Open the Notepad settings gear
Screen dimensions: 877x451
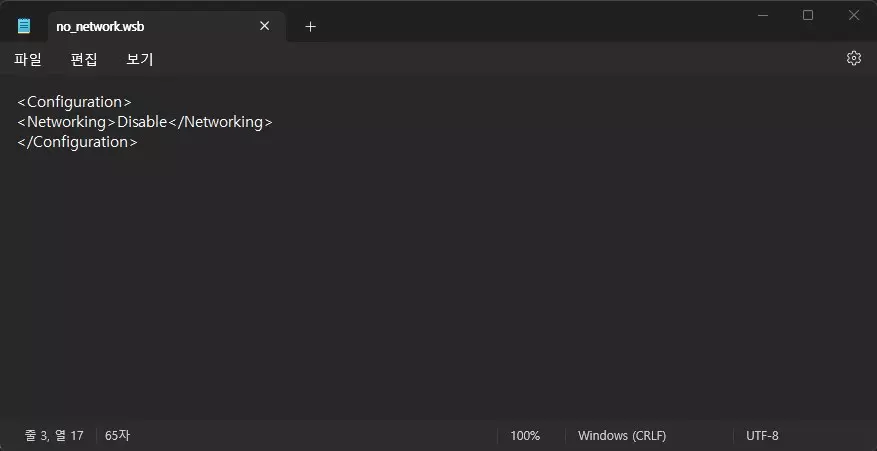[854, 58]
